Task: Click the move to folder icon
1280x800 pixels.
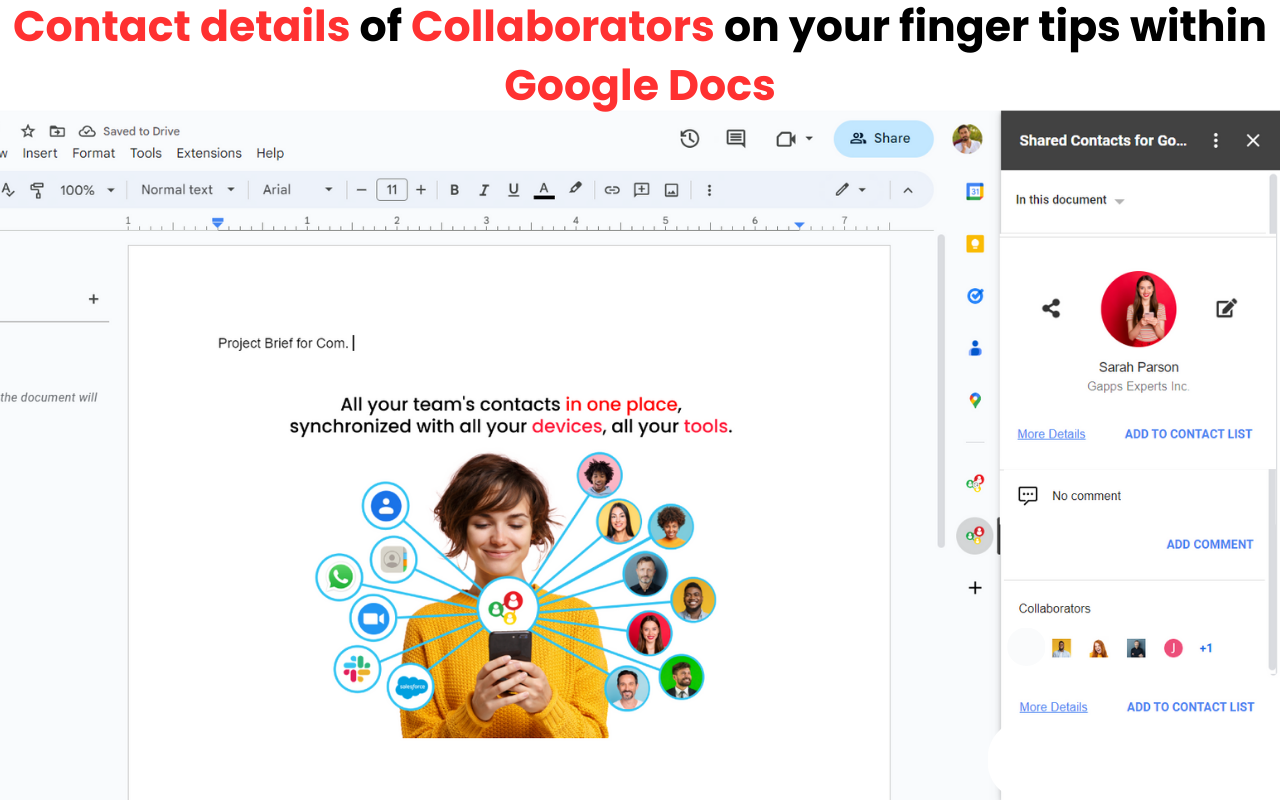Action: pos(57,131)
